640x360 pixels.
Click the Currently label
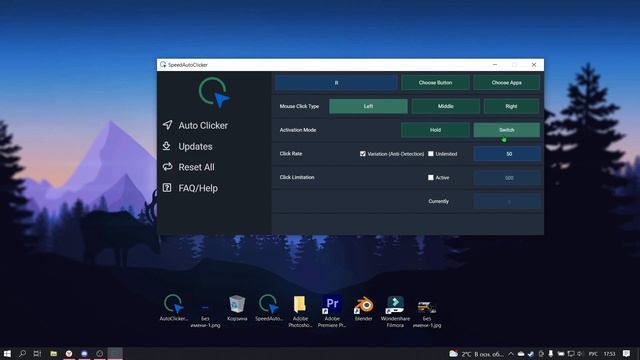[x=438, y=201]
